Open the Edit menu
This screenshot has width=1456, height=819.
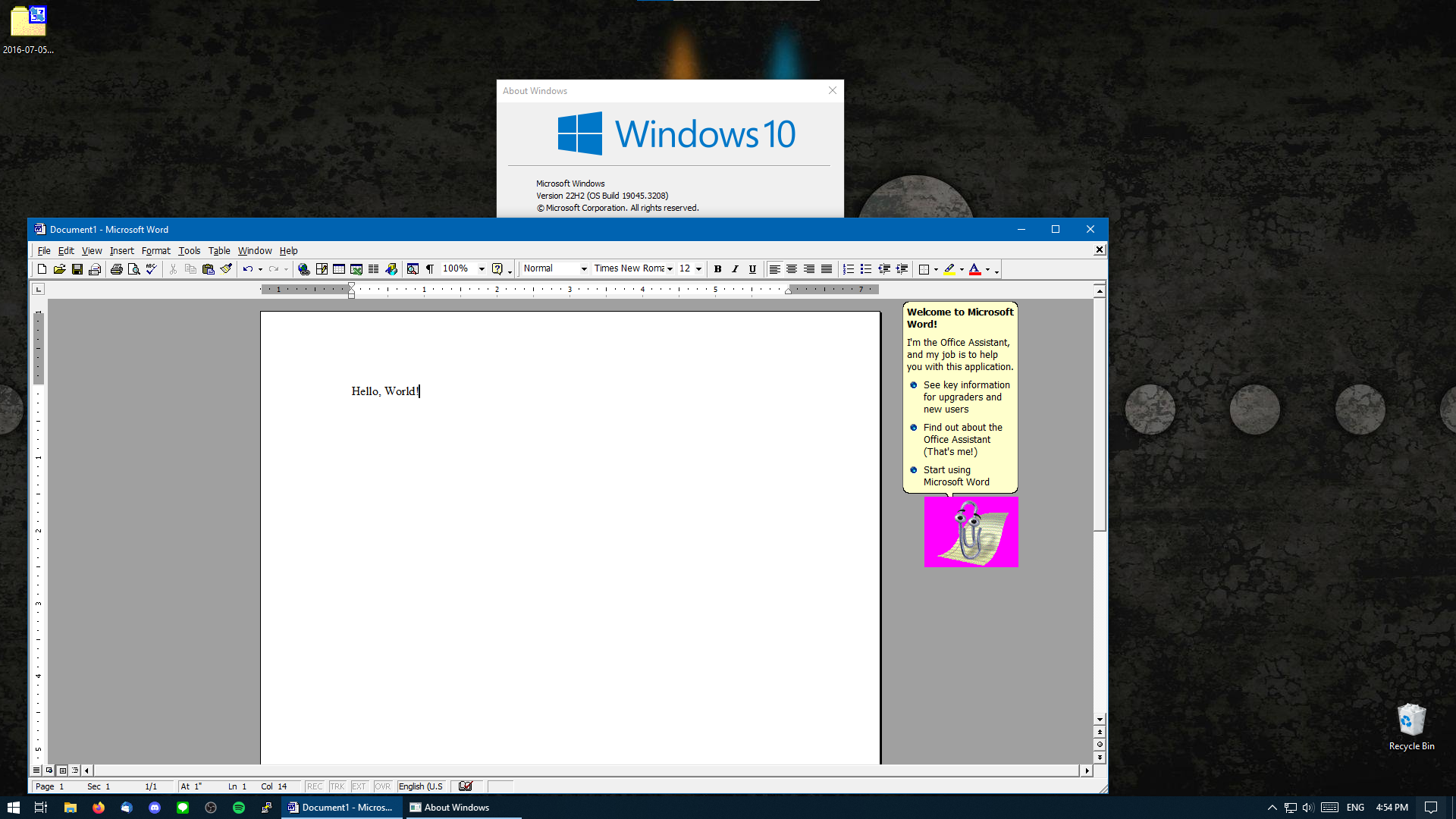(x=66, y=251)
